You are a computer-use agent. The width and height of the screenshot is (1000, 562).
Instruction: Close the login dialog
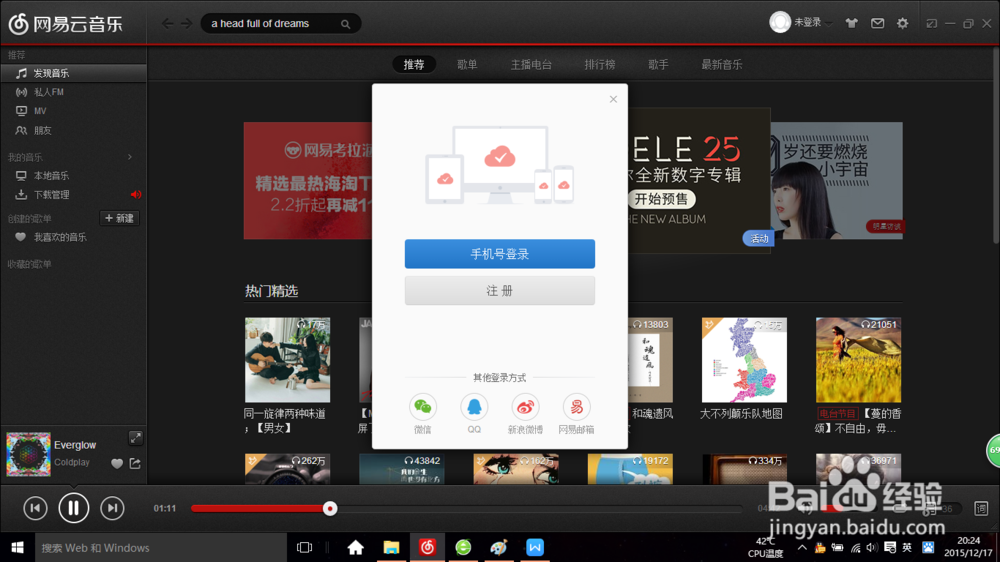[x=613, y=99]
